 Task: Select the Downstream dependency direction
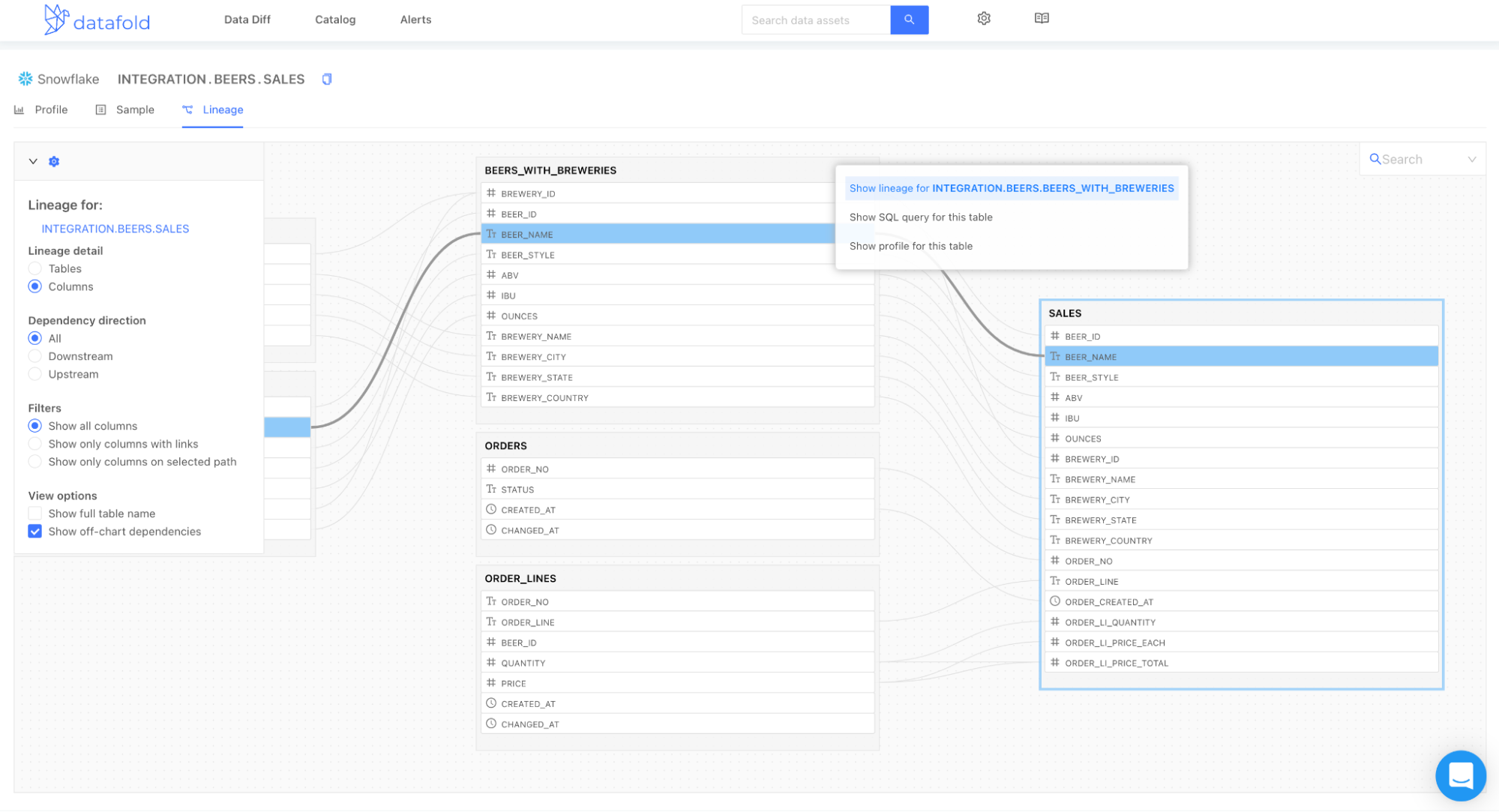pyautogui.click(x=35, y=356)
